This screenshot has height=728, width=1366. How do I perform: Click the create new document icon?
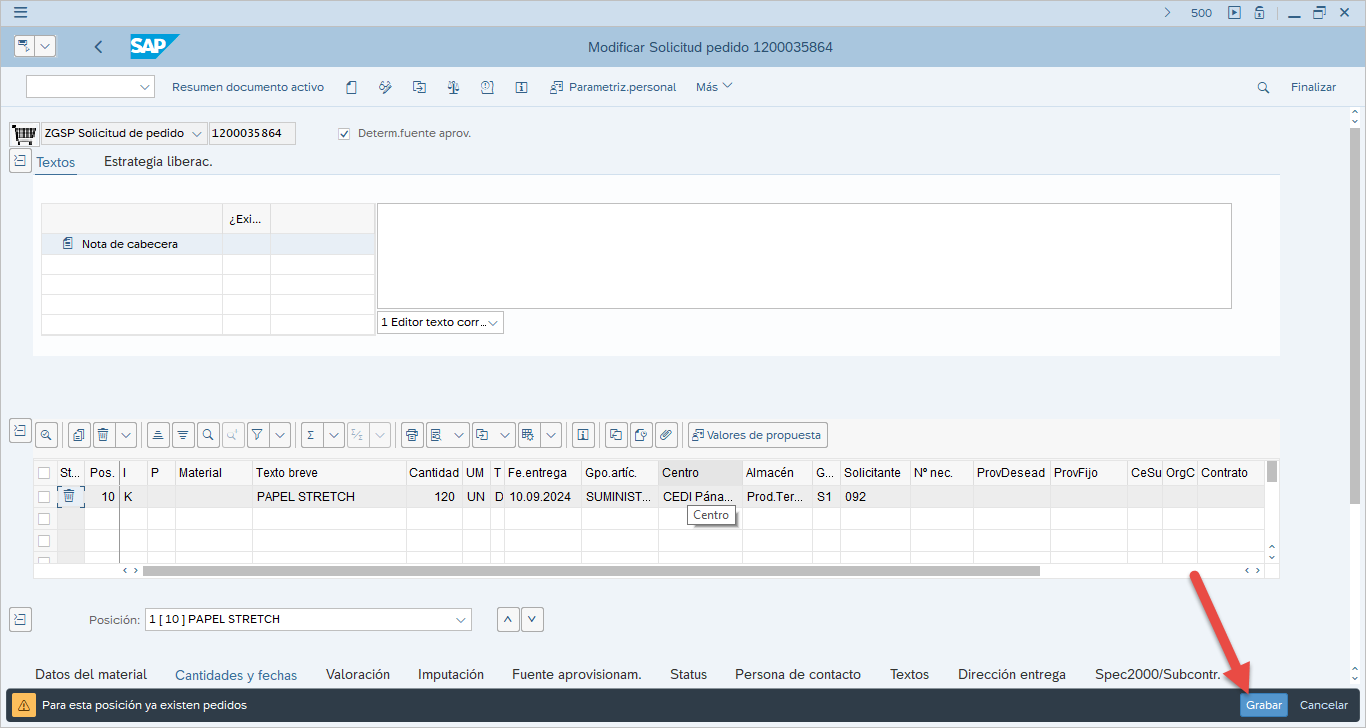pos(351,87)
